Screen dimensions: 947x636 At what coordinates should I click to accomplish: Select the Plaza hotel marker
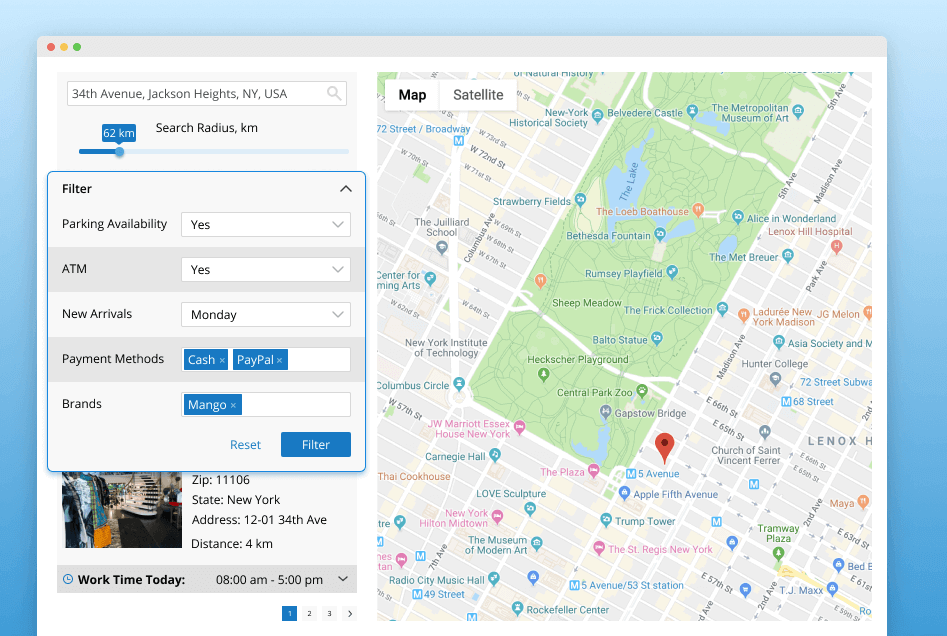tap(594, 471)
